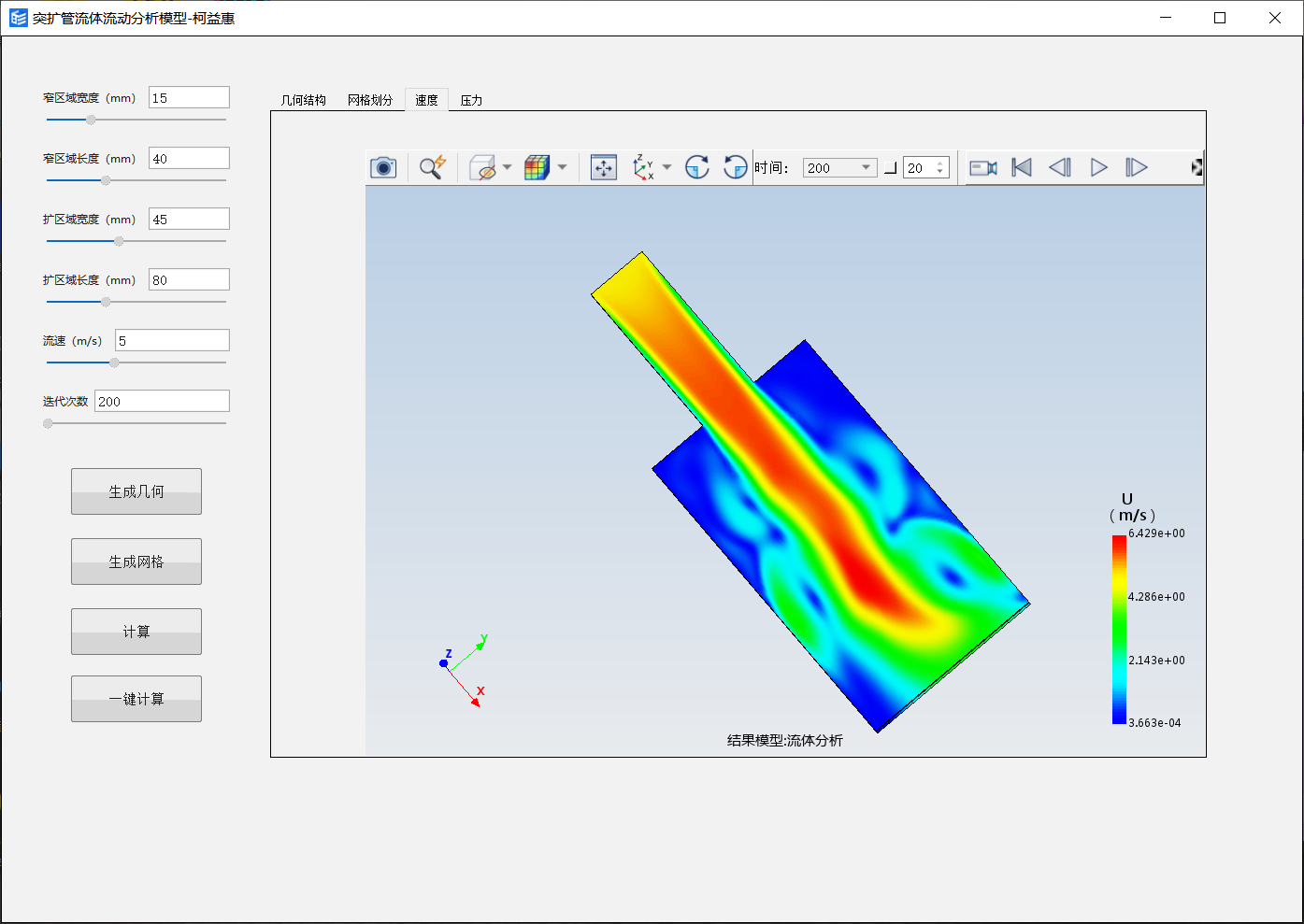Click the legend value 4.286e+00
The height and width of the screenshot is (924, 1304).
pos(1156,597)
